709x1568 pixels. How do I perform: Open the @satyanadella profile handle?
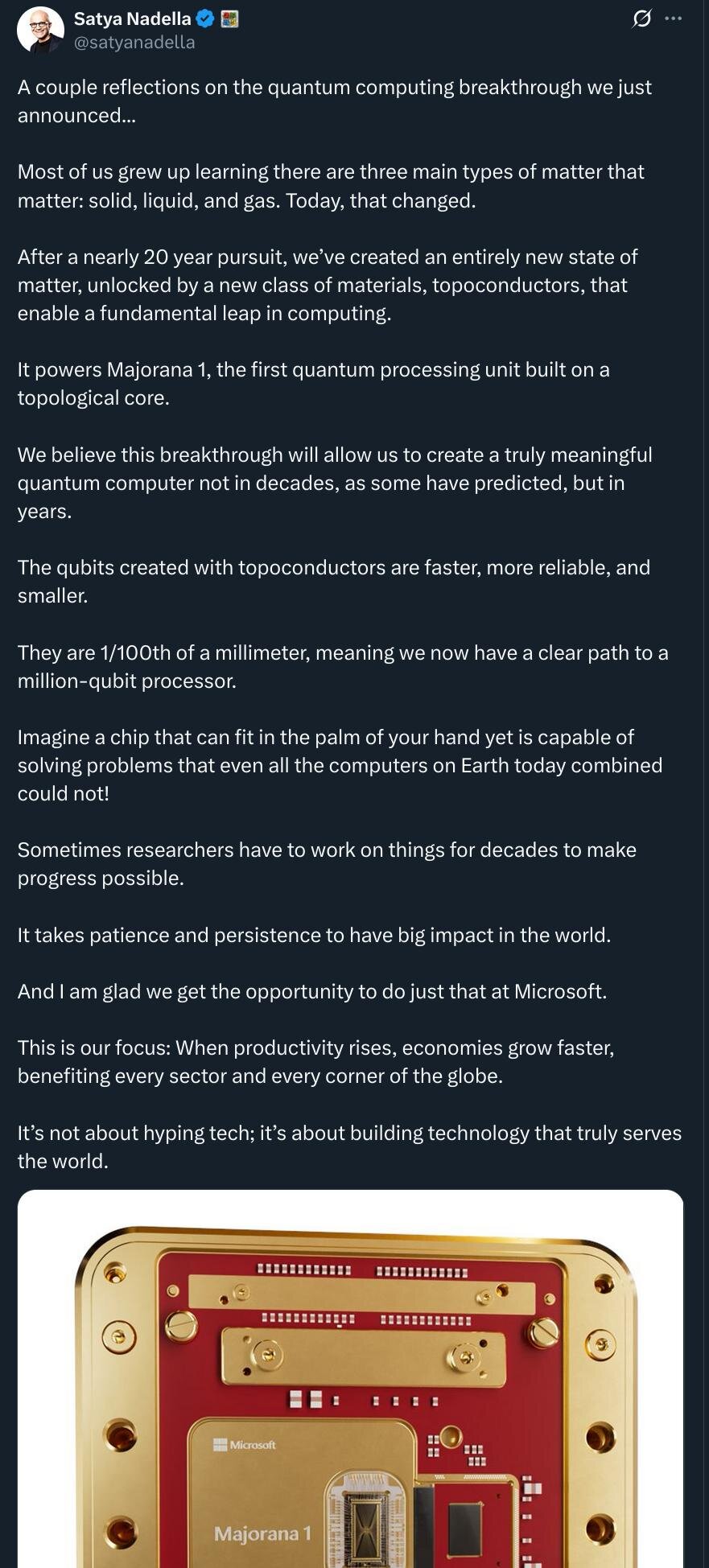coord(133,42)
